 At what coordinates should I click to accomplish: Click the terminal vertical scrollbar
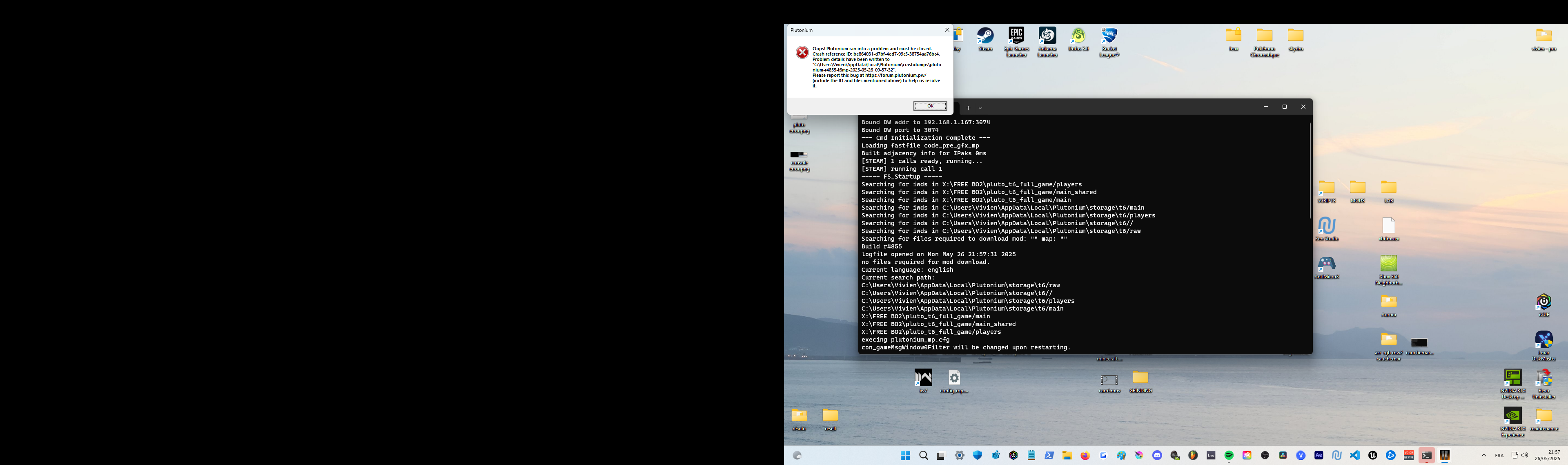(x=1310, y=171)
